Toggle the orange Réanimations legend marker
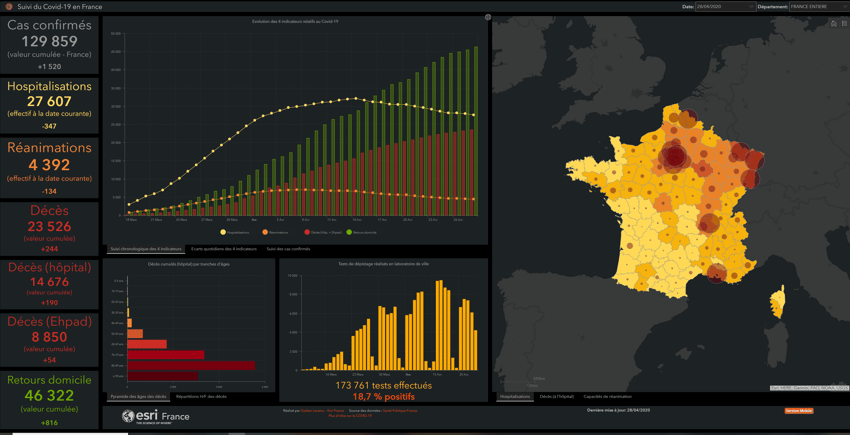This screenshot has width=850, height=435. click(265, 232)
